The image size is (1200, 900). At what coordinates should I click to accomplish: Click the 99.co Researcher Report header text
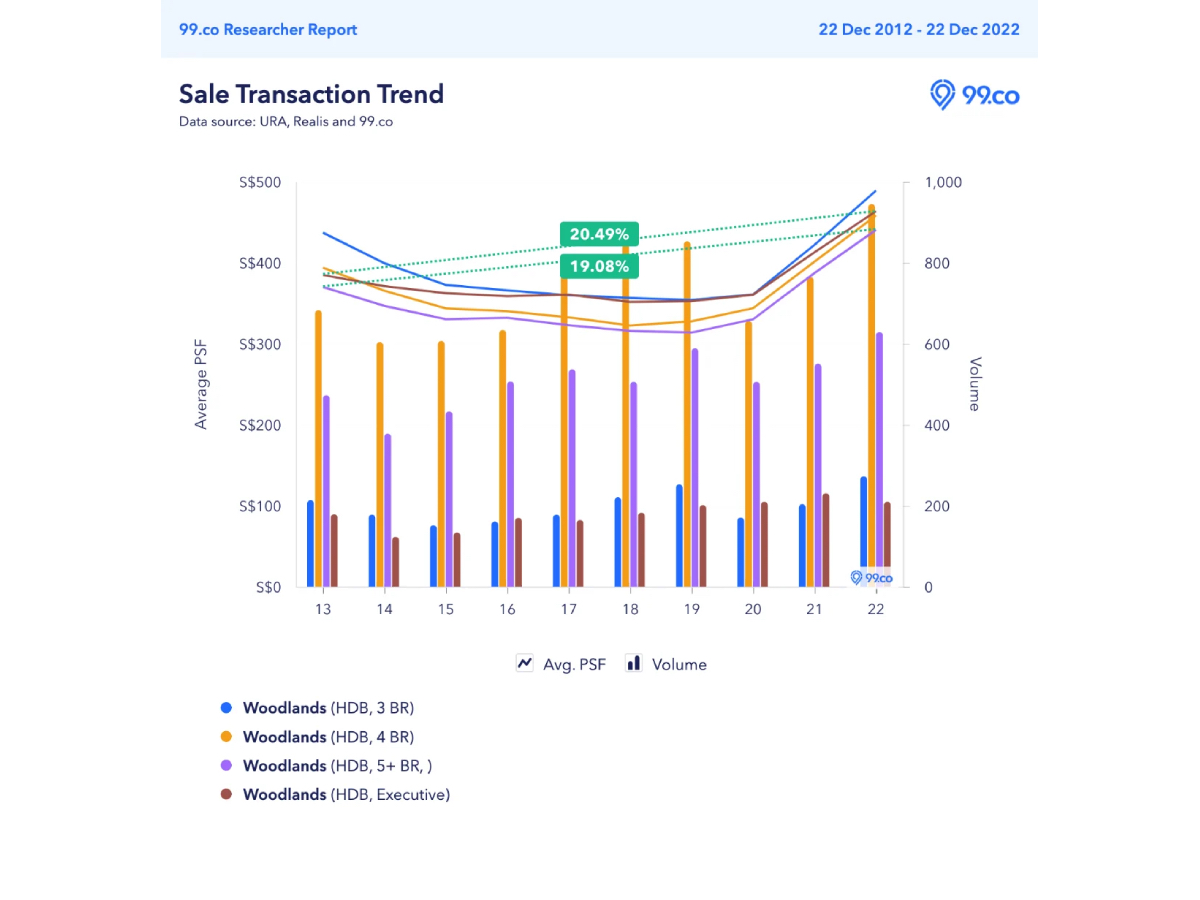[268, 29]
